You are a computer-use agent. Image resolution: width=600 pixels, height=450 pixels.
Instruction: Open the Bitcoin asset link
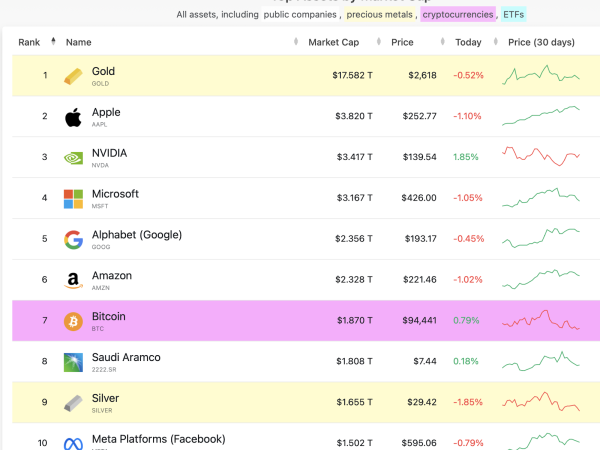coord(109,316)
